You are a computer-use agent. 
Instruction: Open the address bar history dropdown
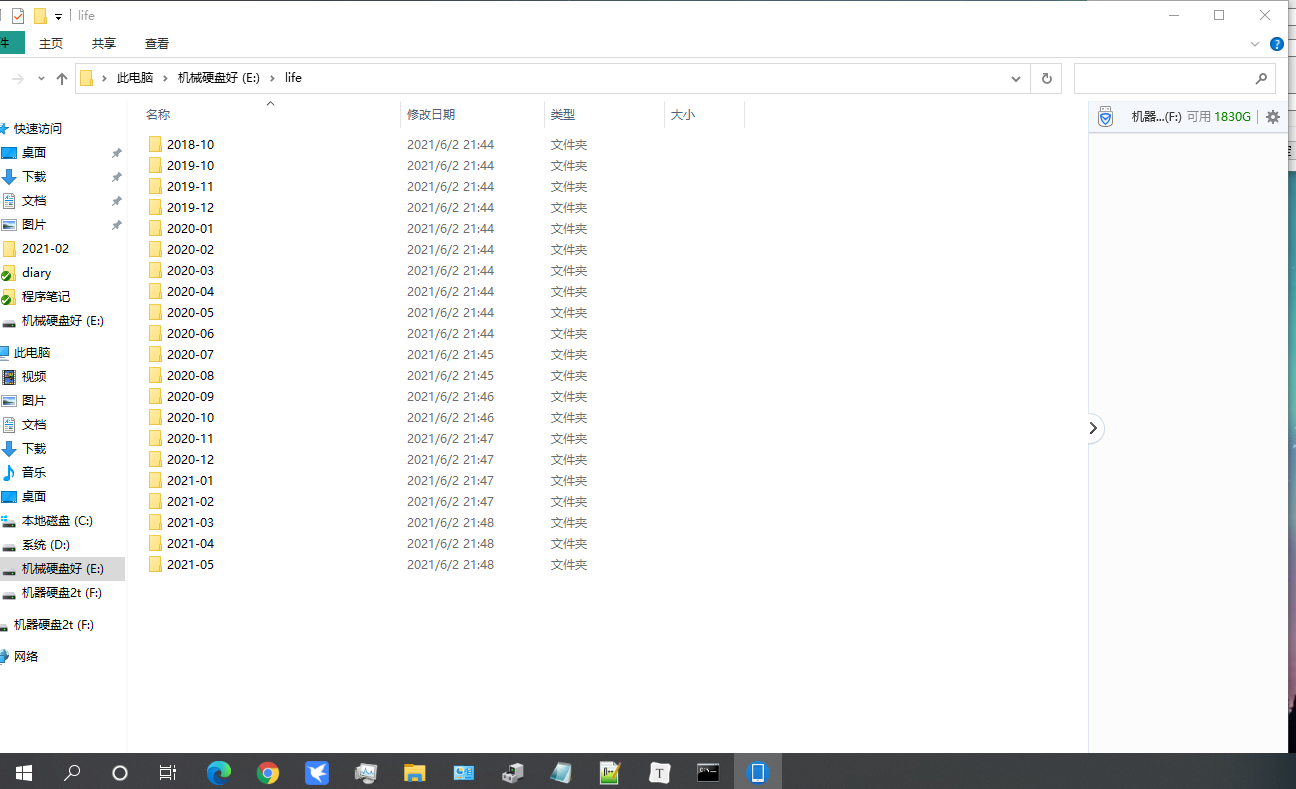[1016, 78]
